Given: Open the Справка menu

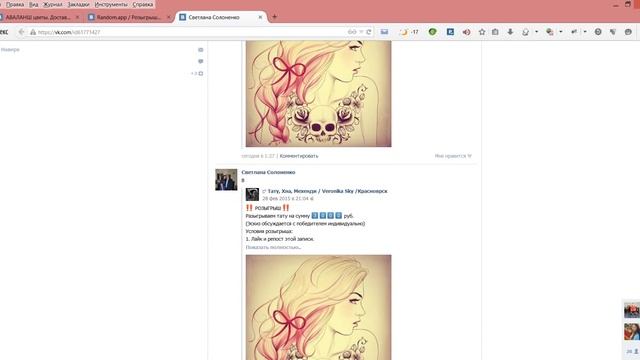Looking at the screenshot, I should pyautogui.click(x=143, y=4).
